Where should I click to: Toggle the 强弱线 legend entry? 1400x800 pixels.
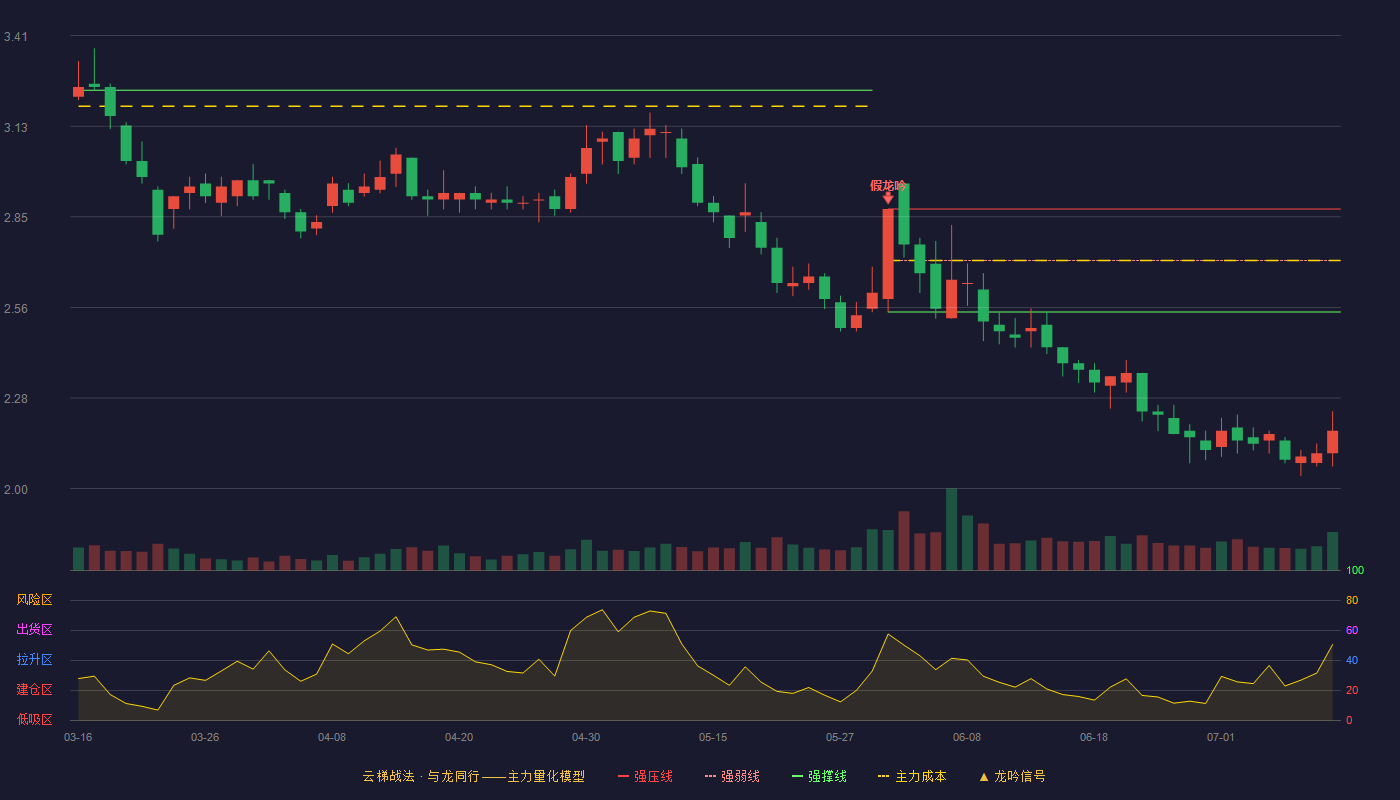click(732, 776)
